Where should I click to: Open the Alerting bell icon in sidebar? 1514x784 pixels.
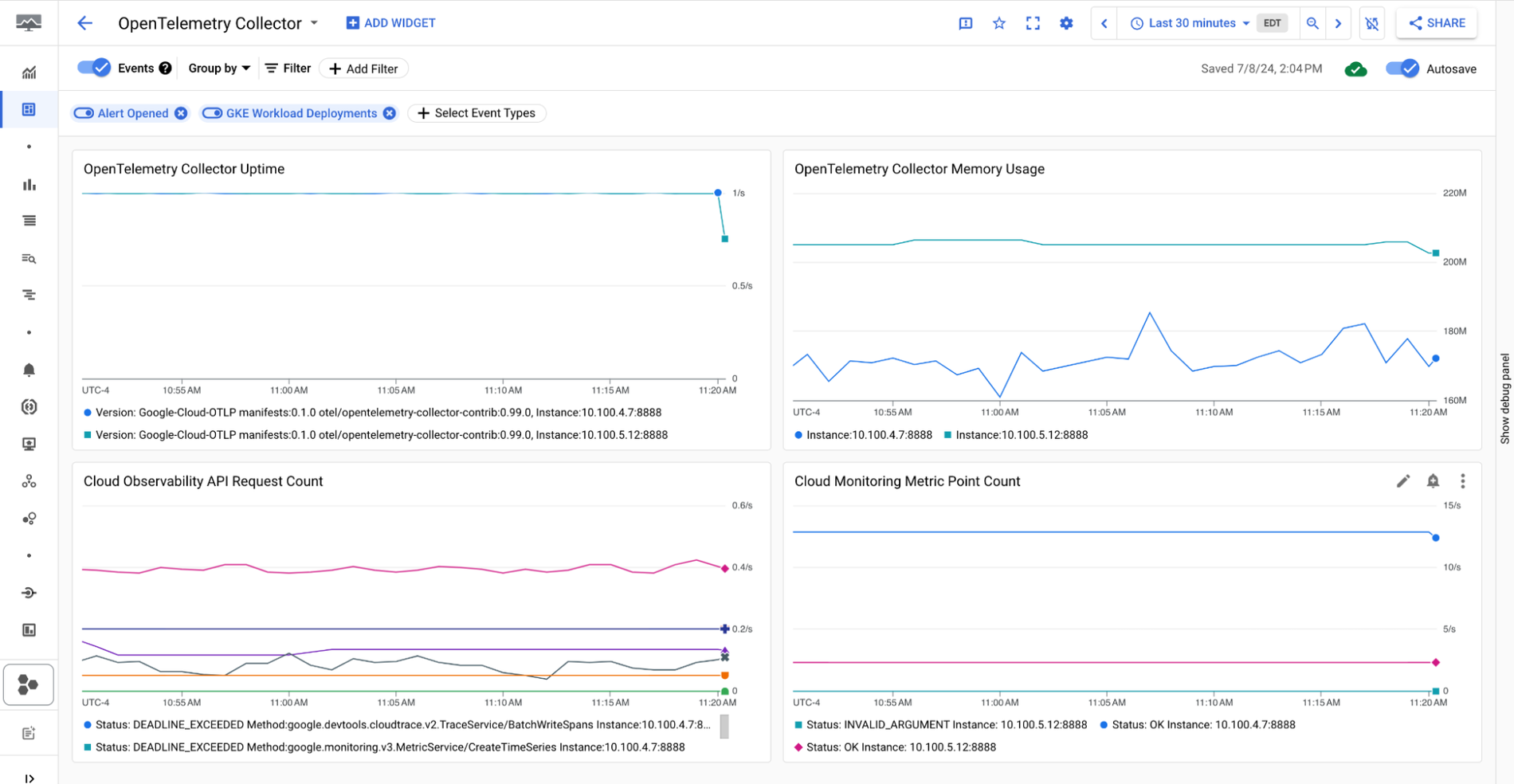29,370
